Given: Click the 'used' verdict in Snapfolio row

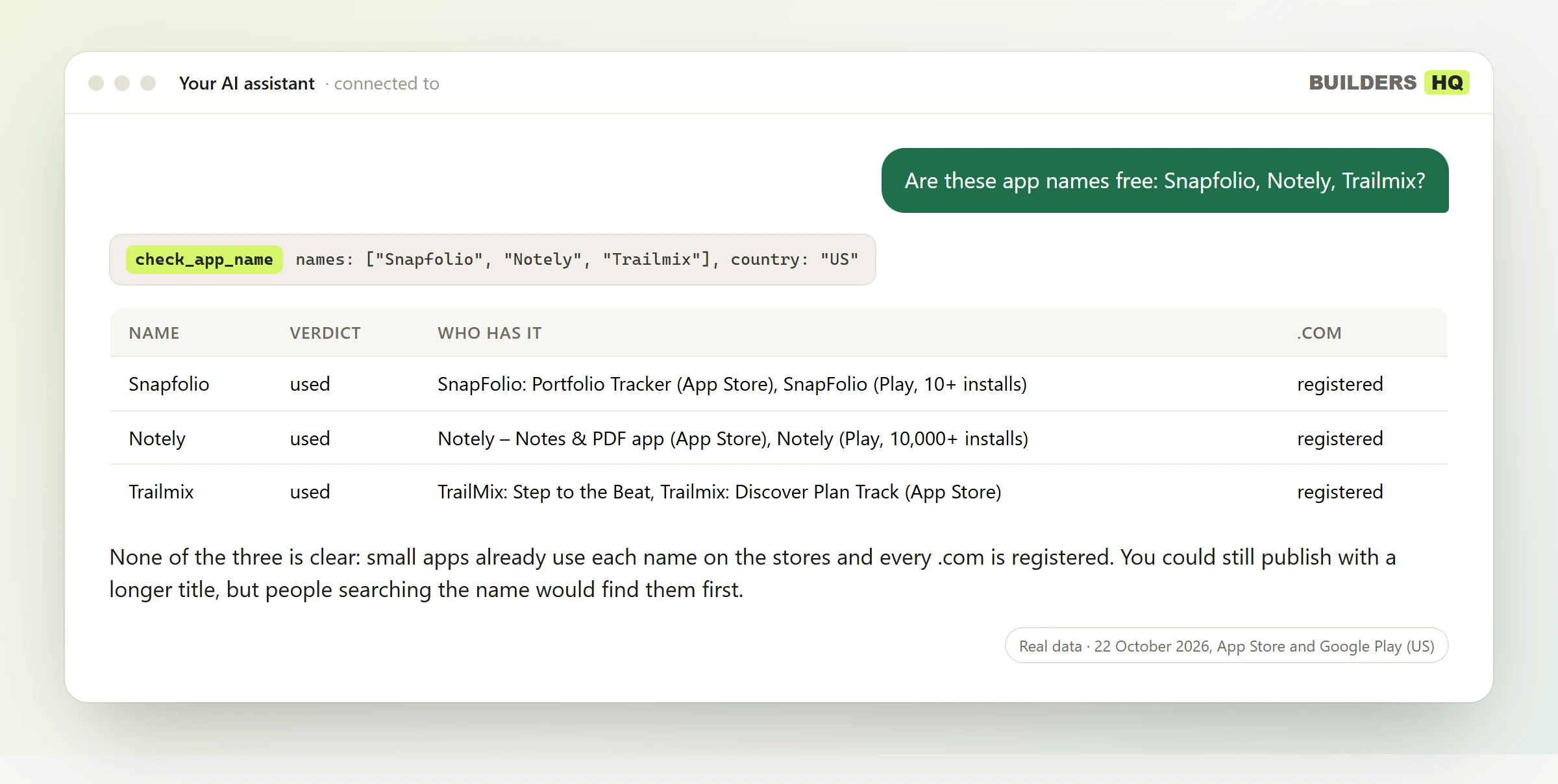Looking at the screenshot, I should coord(310,384).
